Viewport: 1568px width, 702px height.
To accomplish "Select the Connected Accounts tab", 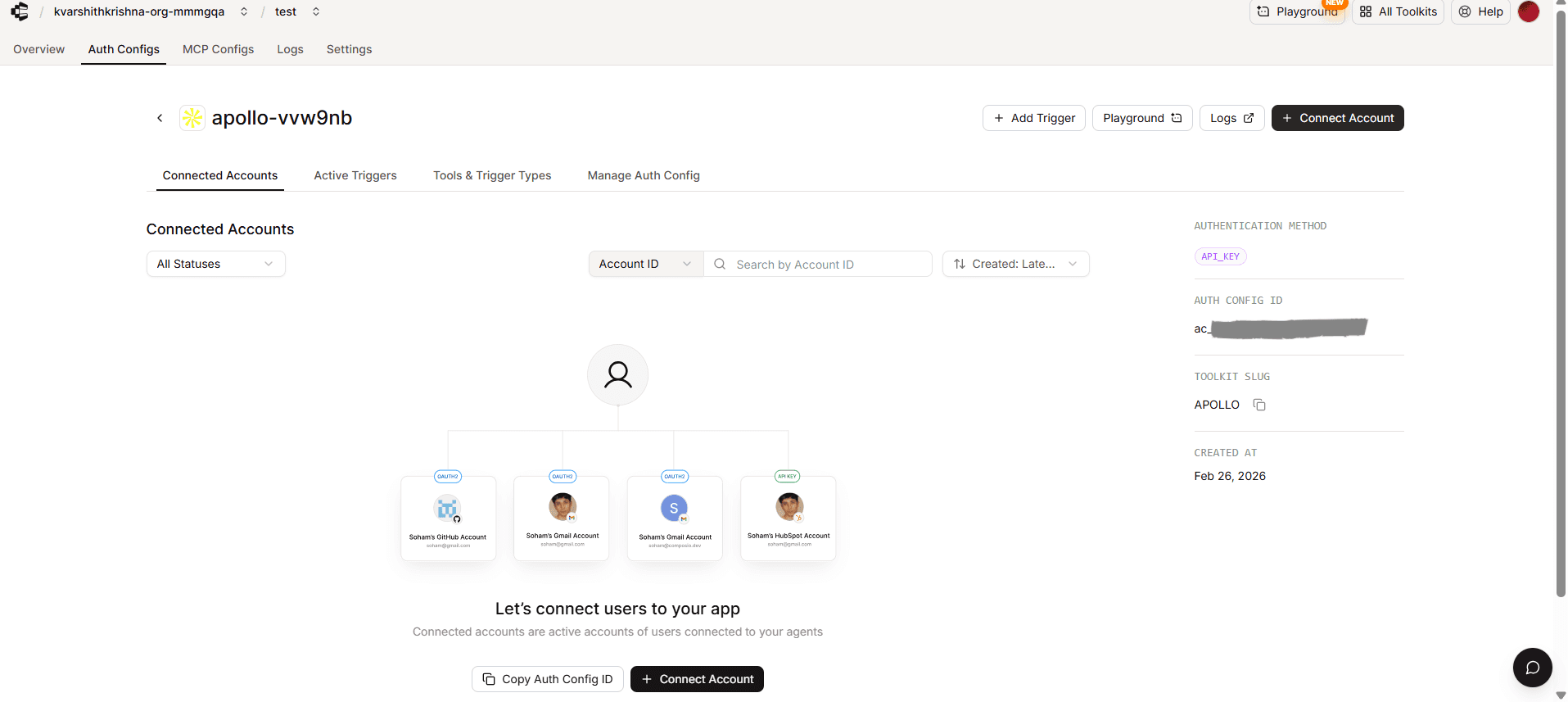I will pos(220,175).
